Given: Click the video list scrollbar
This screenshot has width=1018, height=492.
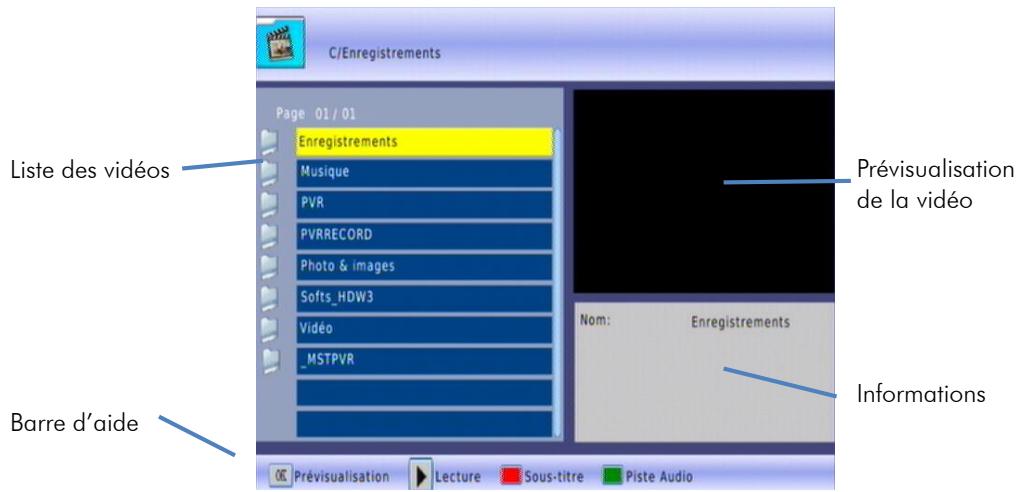Looking at the screenshot, I should (x=557, y=283).
